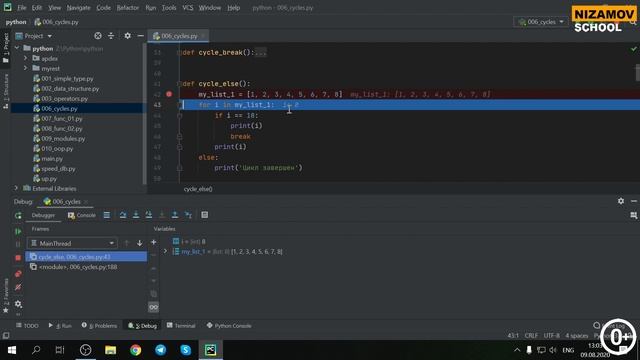Screen dimensions: 640x360
Task: Rerun the 006_cycles debug session
Action: (18, 216)
